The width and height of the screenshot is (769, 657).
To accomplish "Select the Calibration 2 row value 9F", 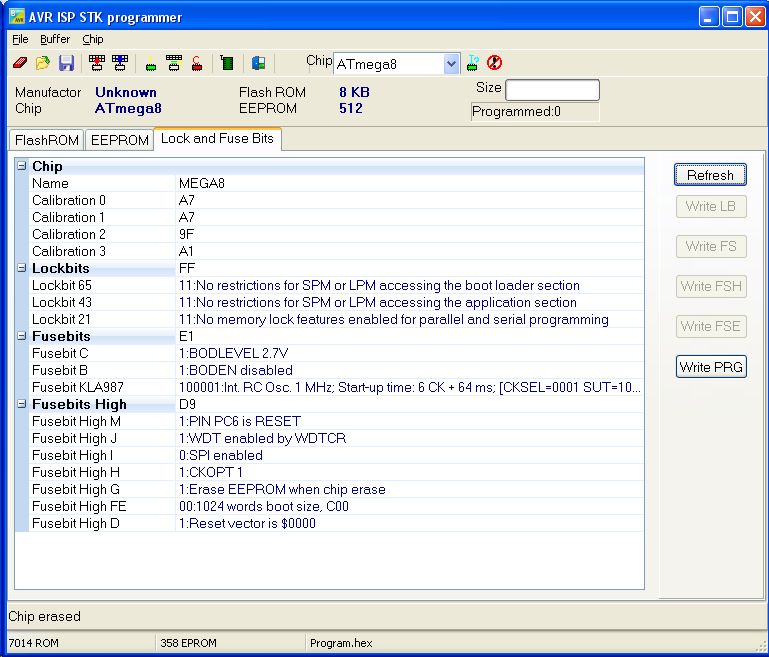I will click(x=186, y=234).
